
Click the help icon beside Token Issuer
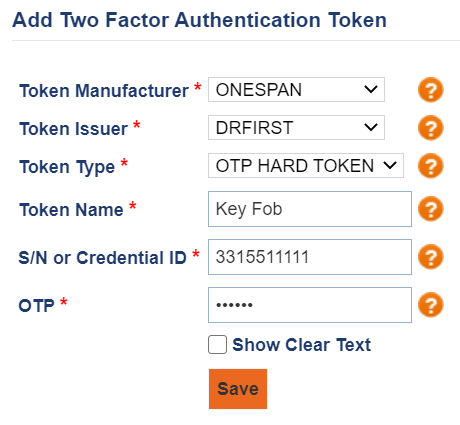coord(430,128)
